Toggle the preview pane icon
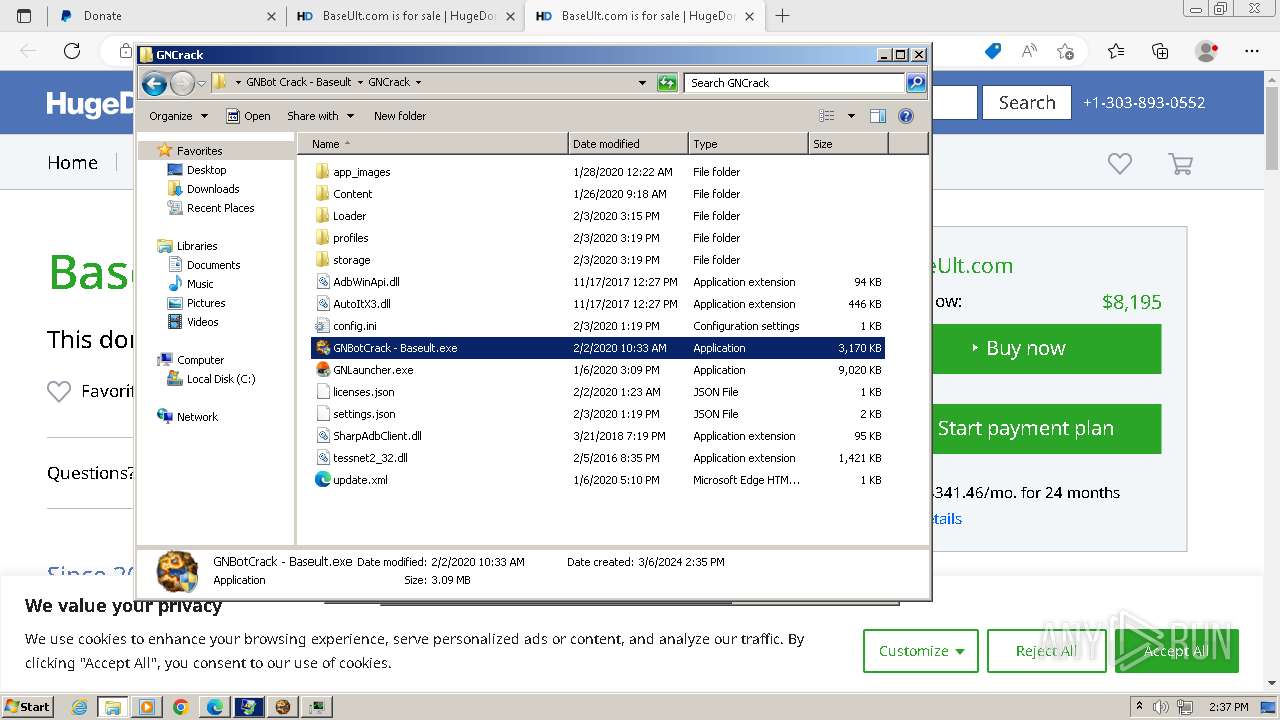 coord(877,116)
